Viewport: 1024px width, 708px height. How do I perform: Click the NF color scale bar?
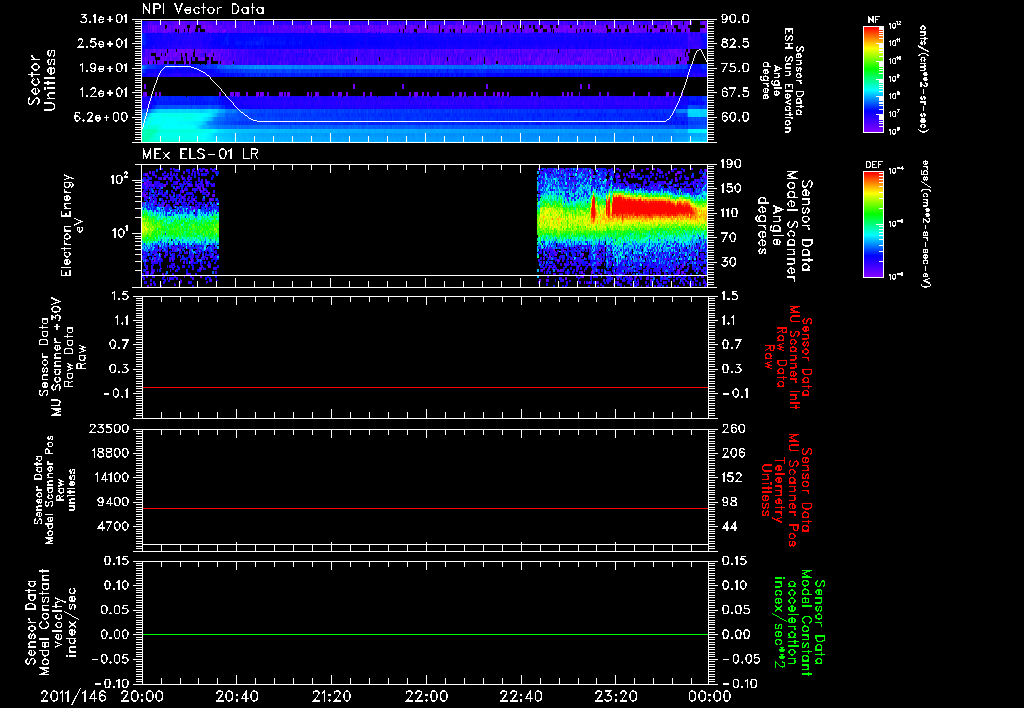[x=873, y=79]
